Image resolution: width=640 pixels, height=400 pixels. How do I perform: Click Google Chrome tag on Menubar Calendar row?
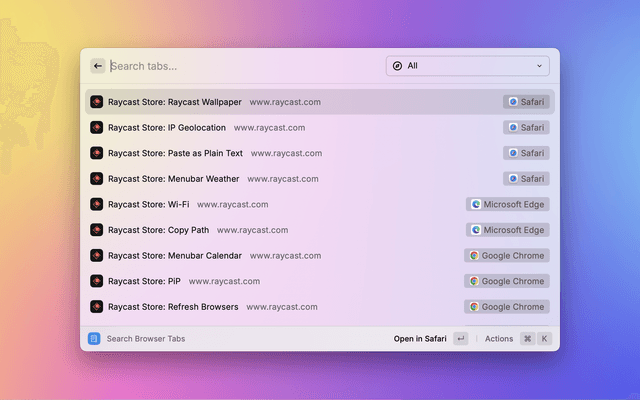(507, 255)
